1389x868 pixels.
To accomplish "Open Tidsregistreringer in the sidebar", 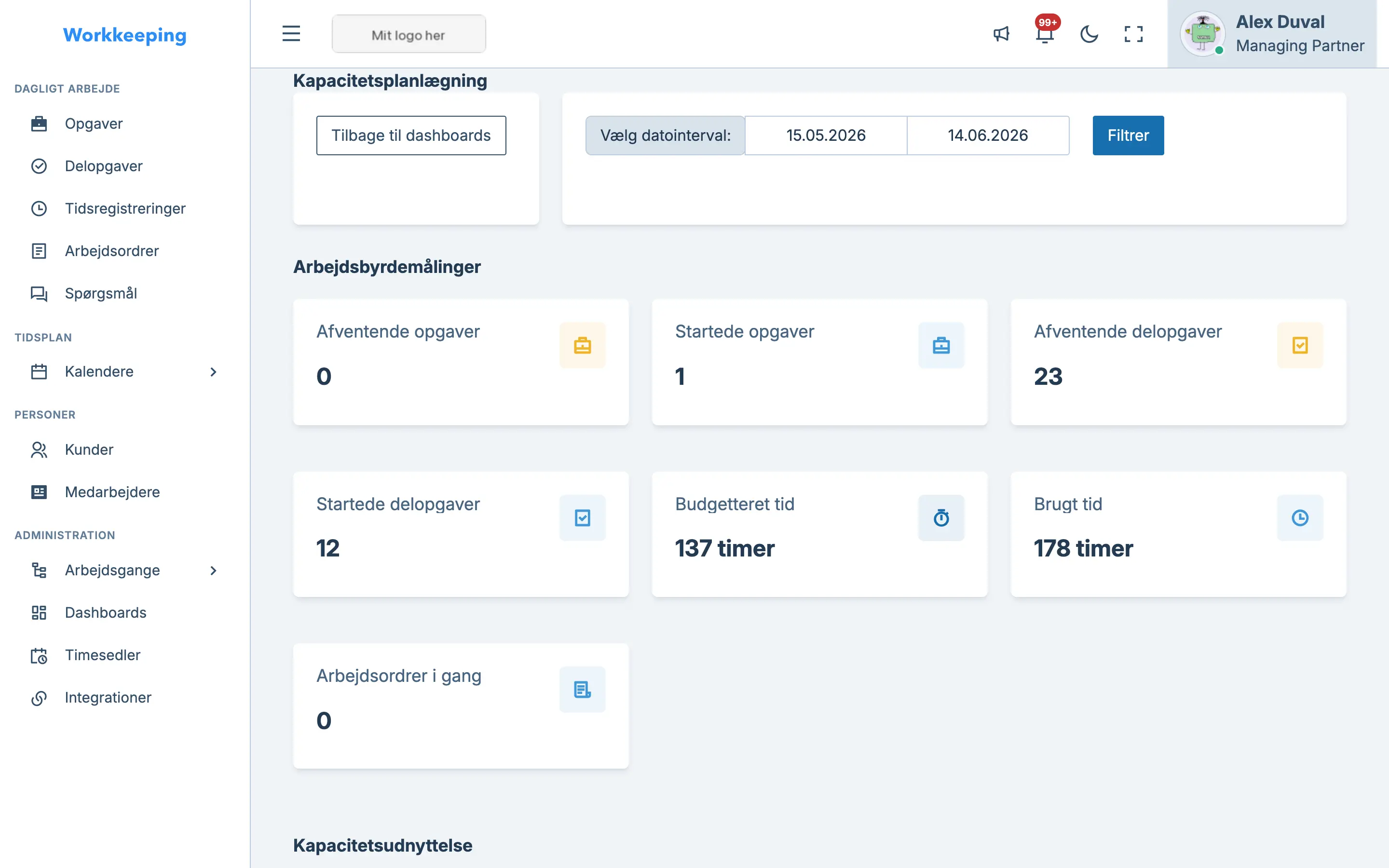I will 125,208.
